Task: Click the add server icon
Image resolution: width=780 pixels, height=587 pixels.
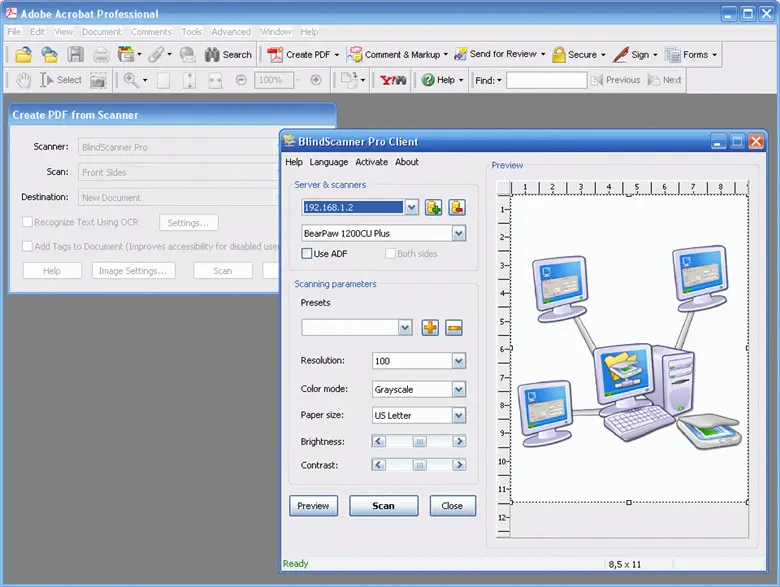Action: (x=433, y=207)
